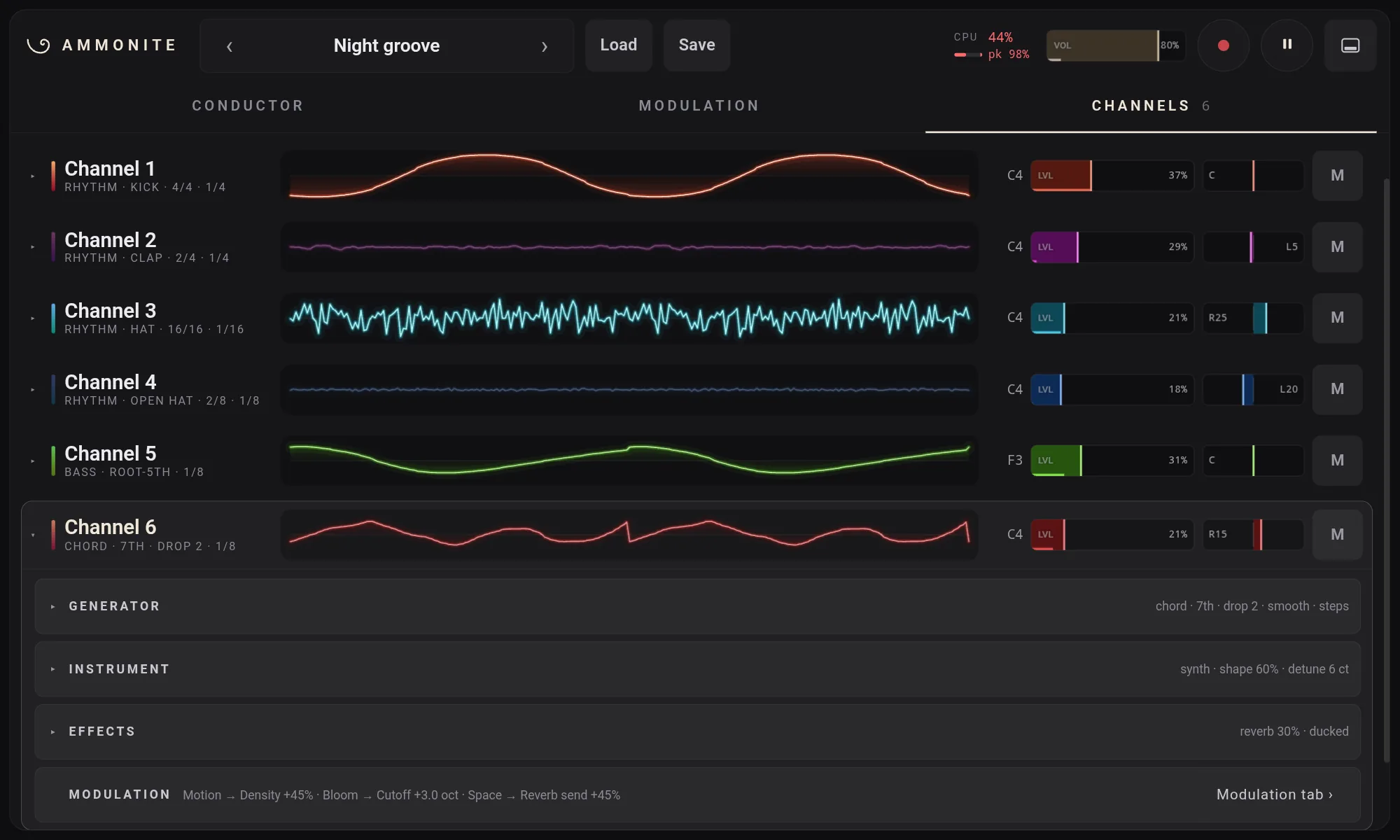Viewport: 1400px width, 840px height.
Task: Expand the Effects section
Action: (x=697, y=731)
